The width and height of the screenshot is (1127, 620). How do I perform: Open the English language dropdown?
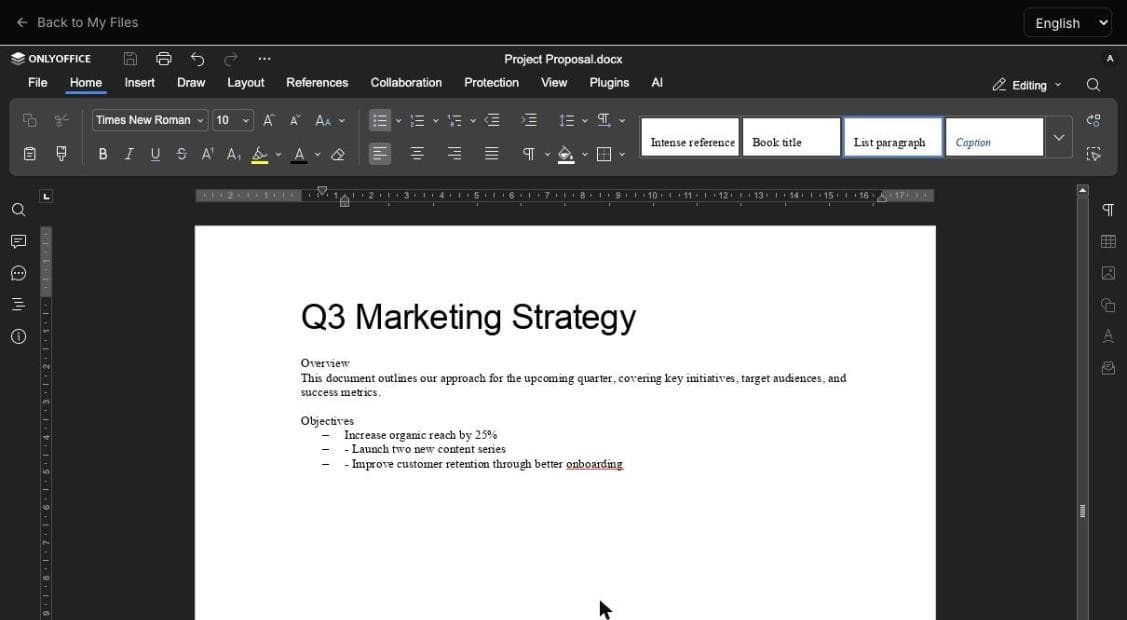(1068, 23)
